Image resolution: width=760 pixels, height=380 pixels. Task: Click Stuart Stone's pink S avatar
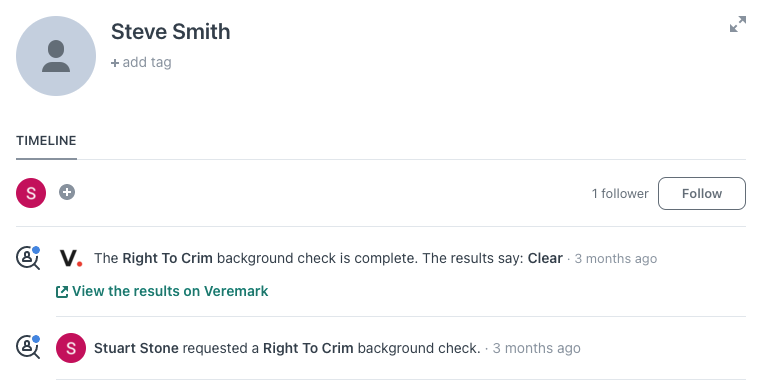(71, 348)
